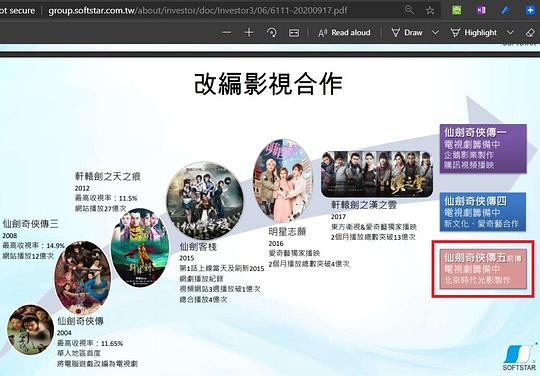This screenshot has height=376, width=540.
Task: Open the OneNote clipper extension
Action: (481, 10)
